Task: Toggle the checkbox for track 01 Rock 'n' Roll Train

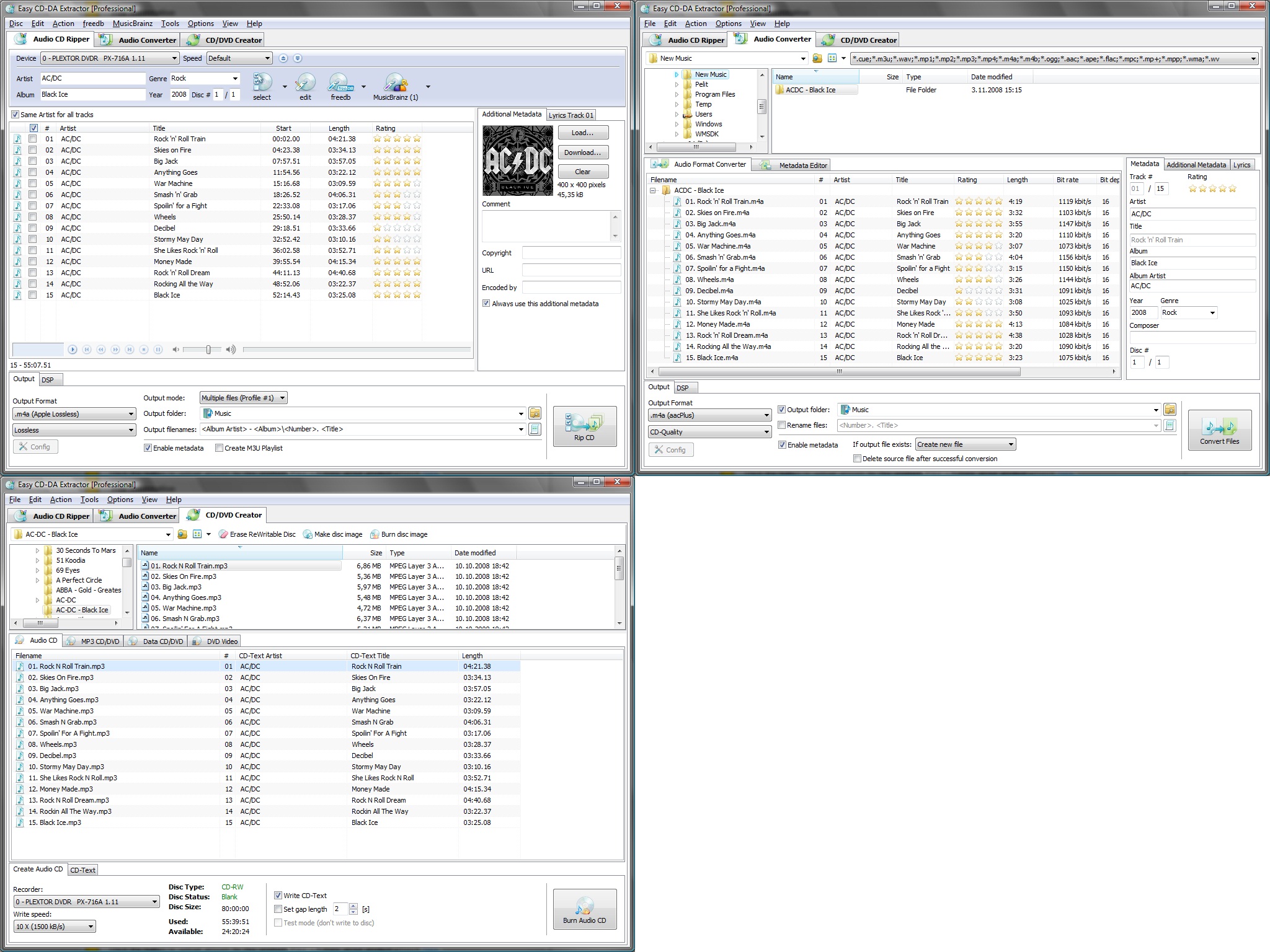Action: (33, 139)
